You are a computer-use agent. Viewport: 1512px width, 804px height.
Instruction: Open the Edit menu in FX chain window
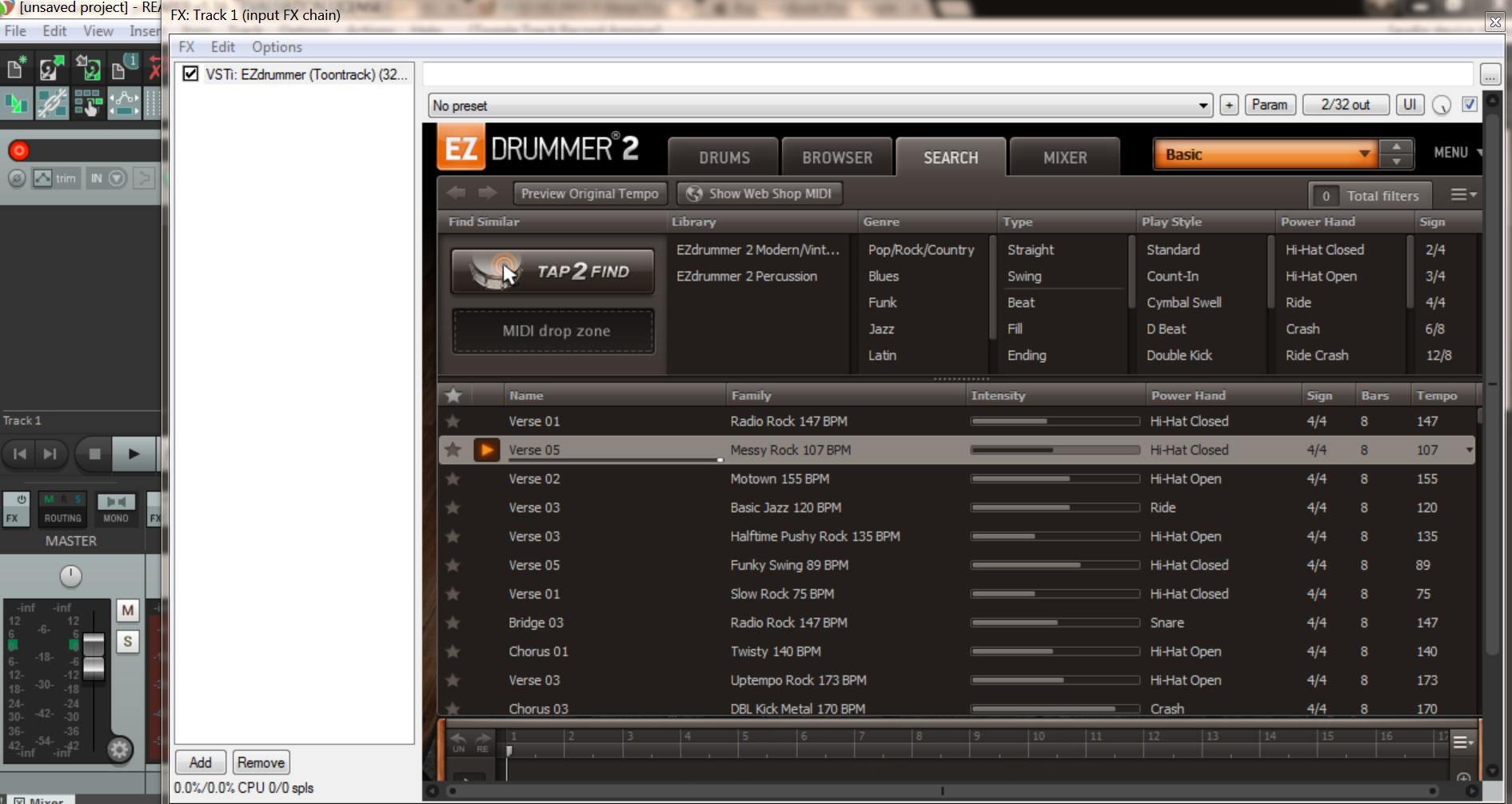pos(222,47)
